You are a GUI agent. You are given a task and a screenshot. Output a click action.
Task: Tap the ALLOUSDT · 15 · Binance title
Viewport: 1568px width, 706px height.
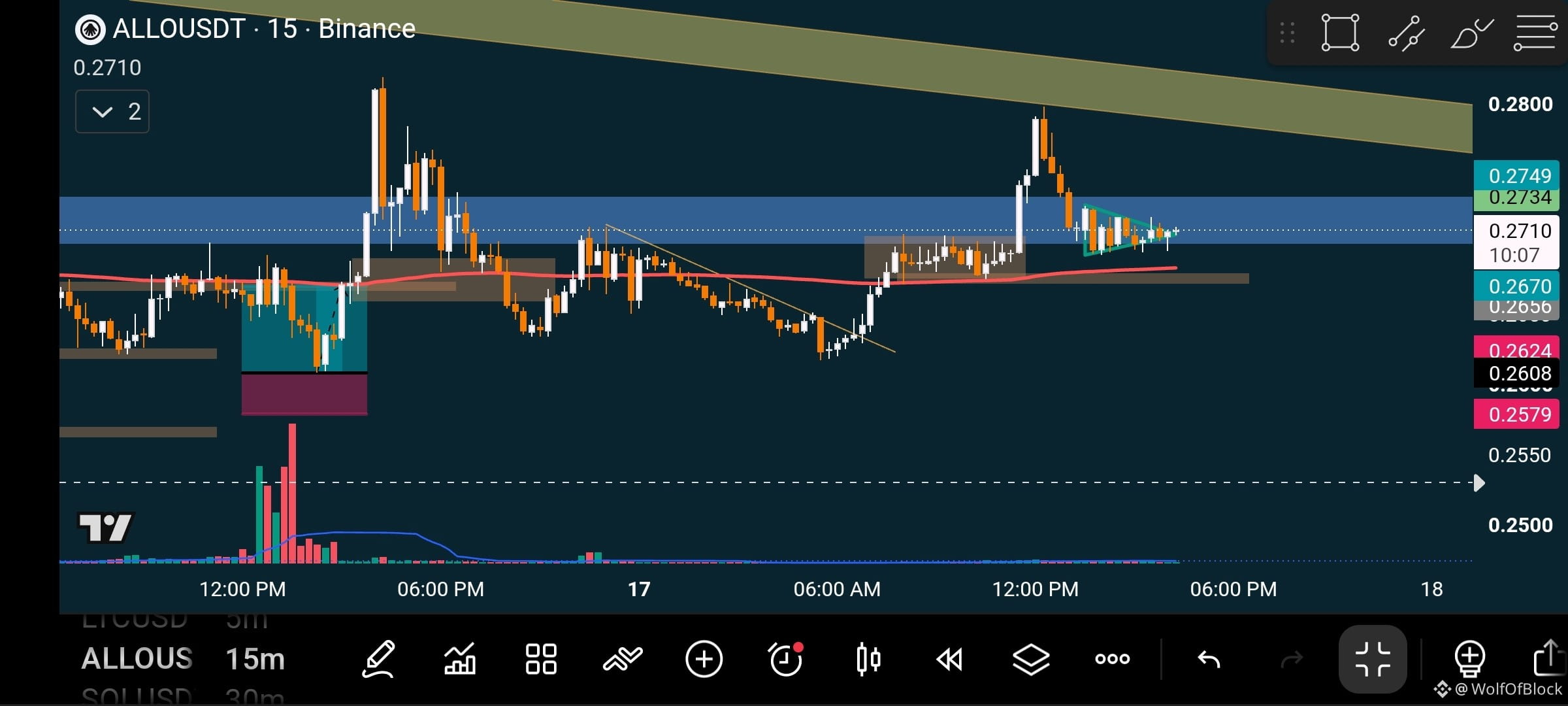264,29
